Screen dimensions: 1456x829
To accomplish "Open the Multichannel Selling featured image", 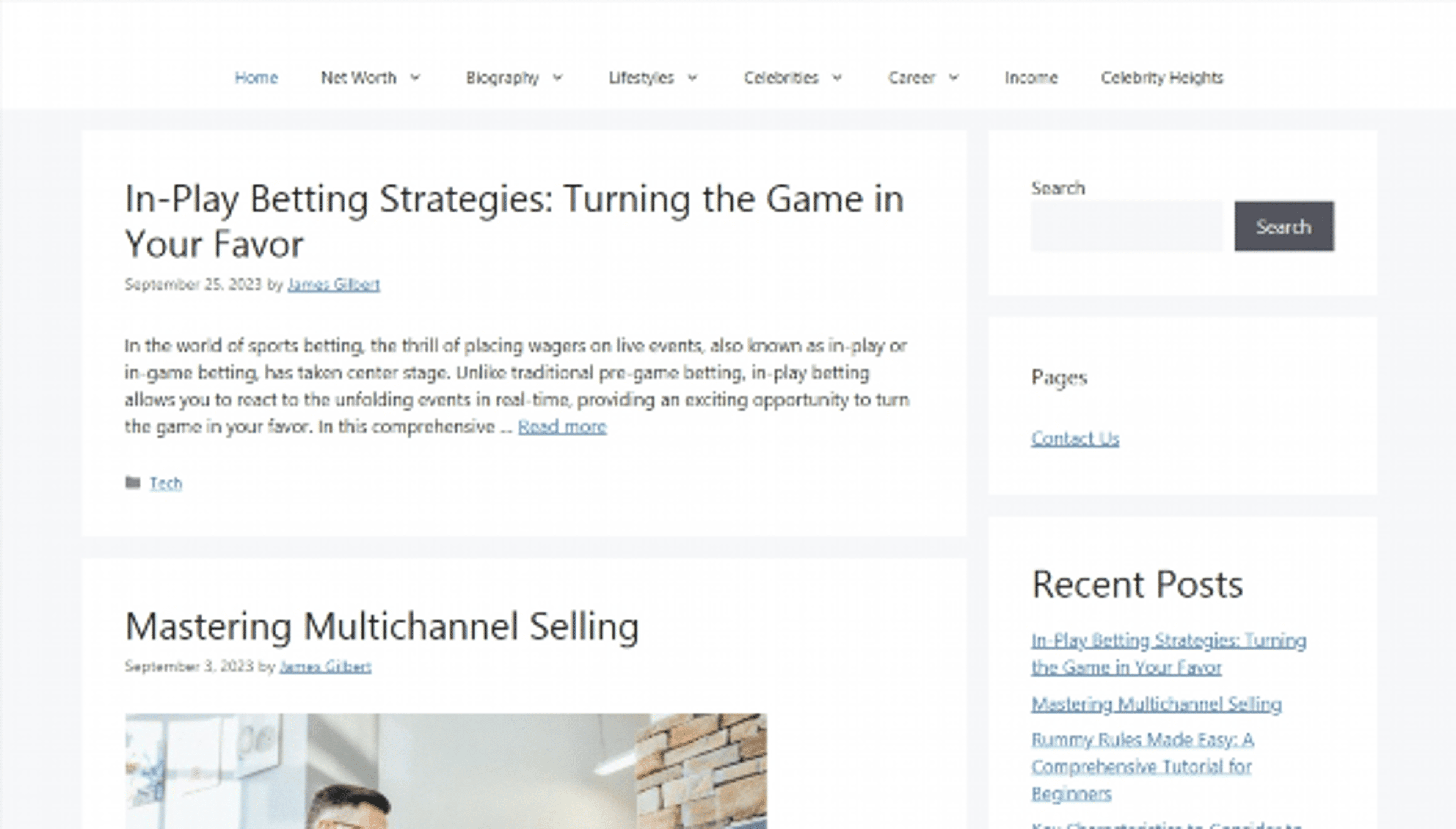I will 446,770.
